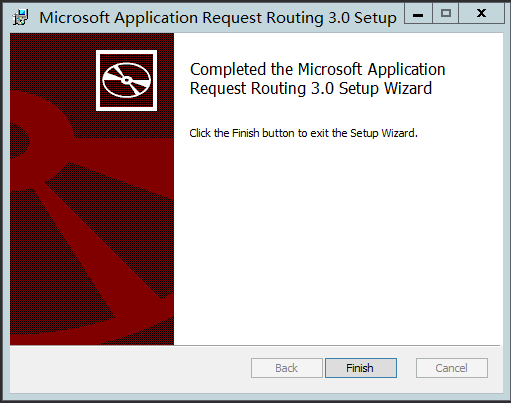511x403 pixels.
Task: Minimize the Setup window
Action: click(x=418, y=13)
